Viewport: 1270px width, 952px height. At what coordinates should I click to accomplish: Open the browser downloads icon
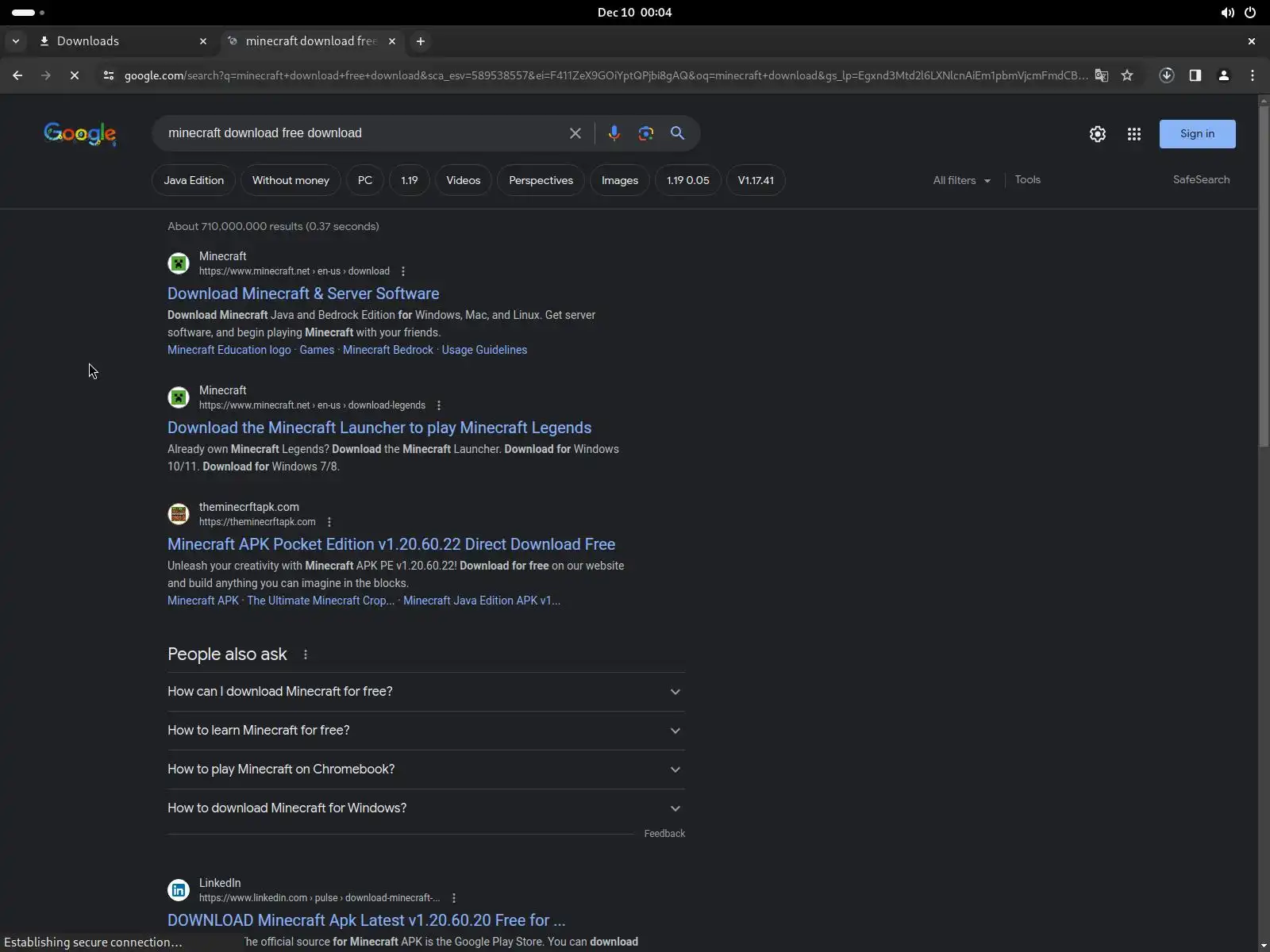point(1167,75)
